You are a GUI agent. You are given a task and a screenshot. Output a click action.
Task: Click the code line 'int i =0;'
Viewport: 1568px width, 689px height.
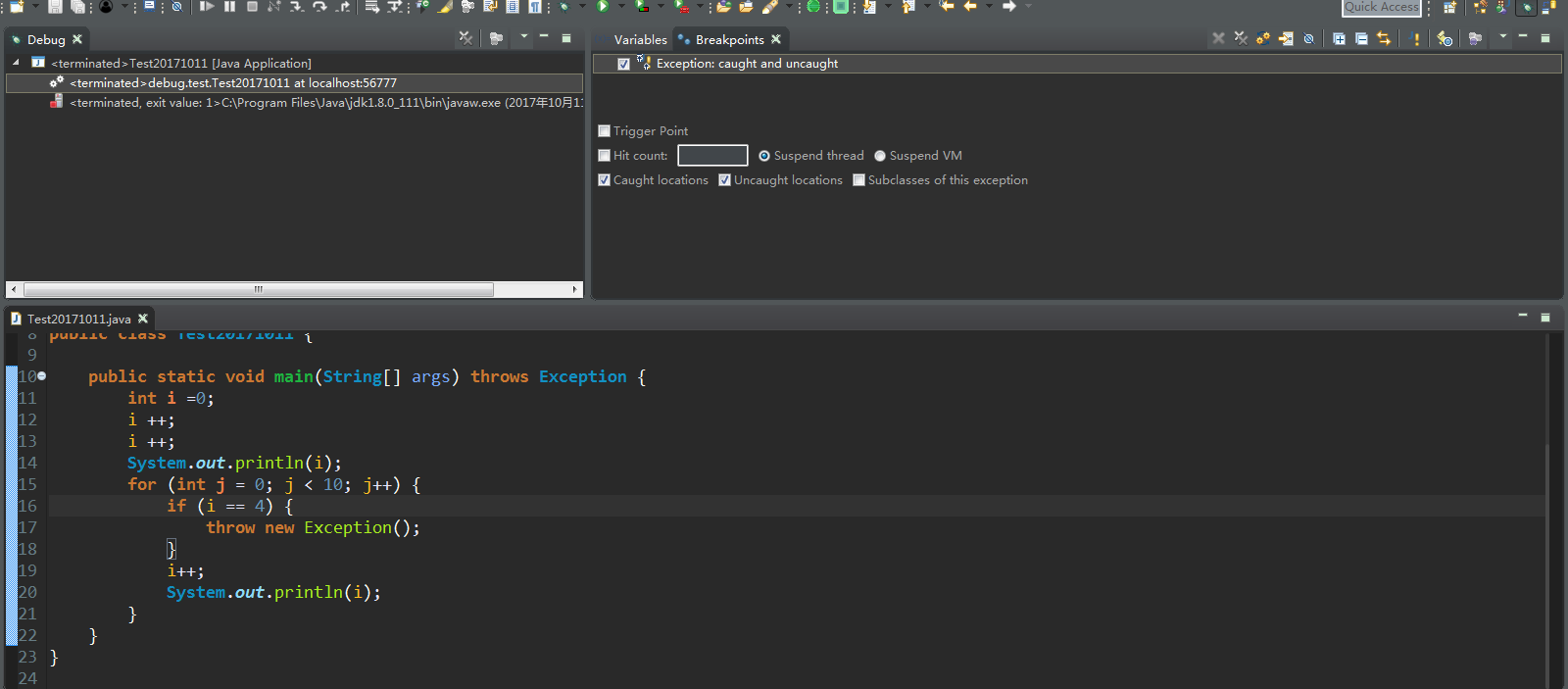[171, 398]
